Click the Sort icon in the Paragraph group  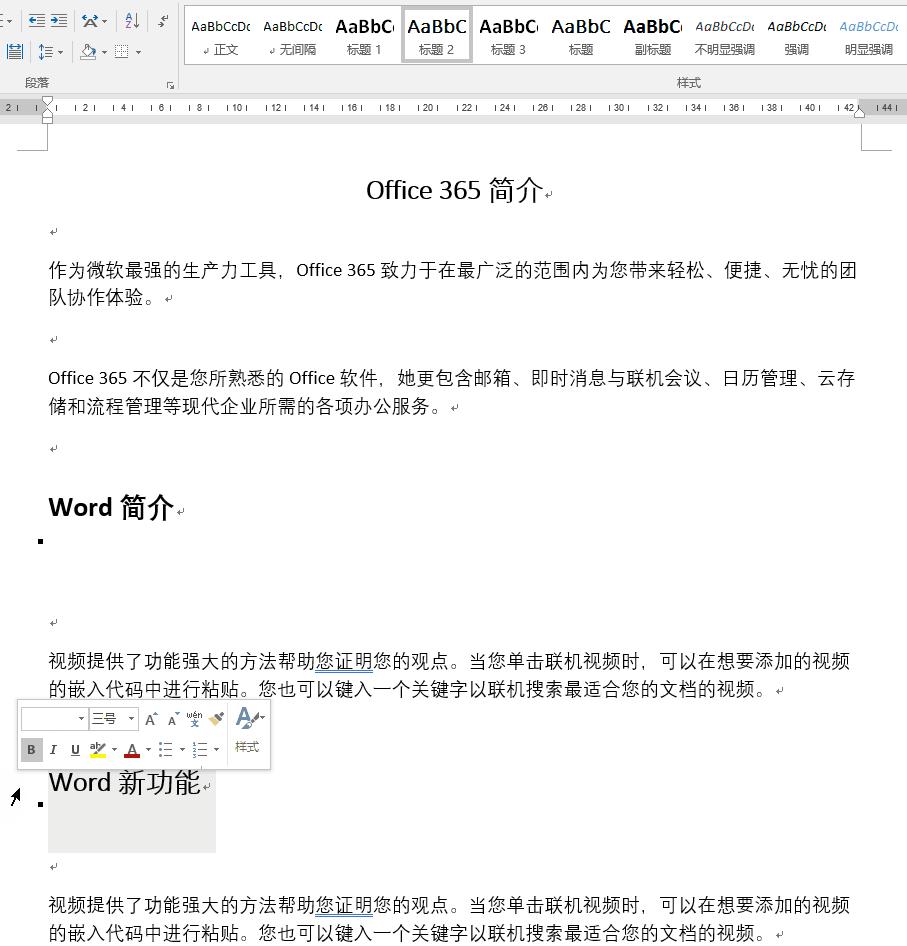tap(132, 21)
